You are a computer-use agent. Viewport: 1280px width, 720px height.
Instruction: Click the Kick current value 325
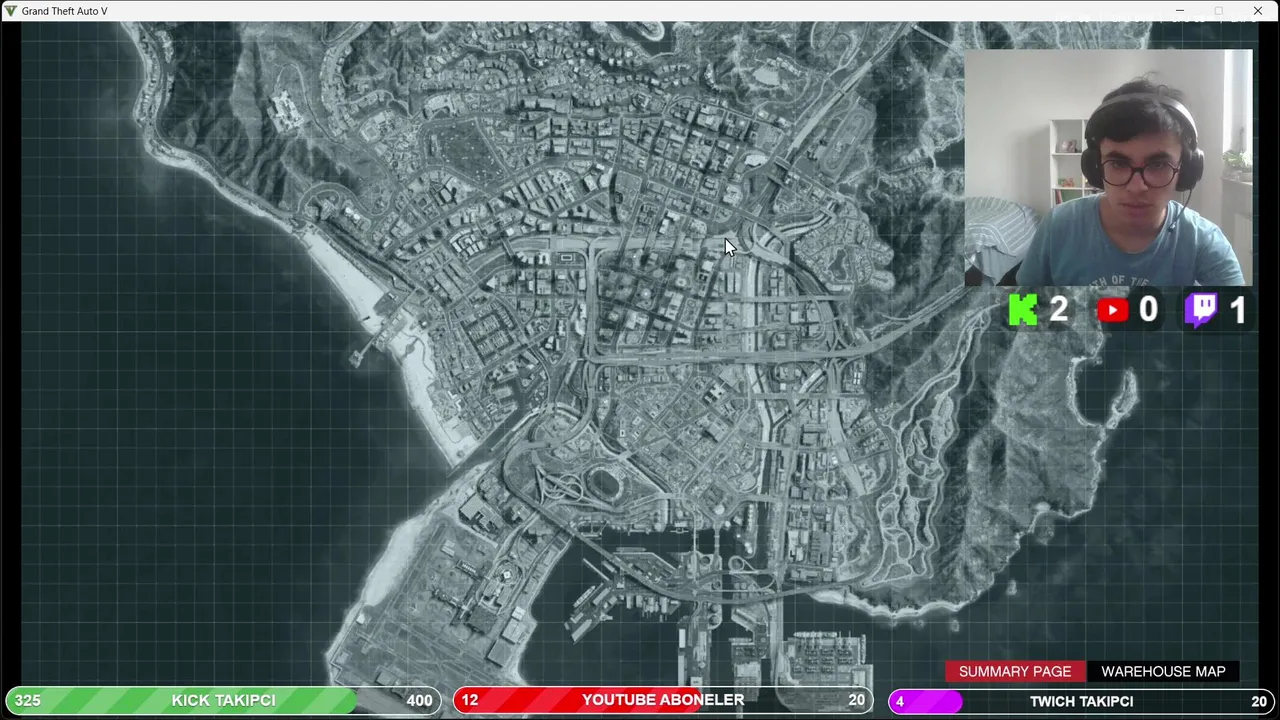pos(27,701)
